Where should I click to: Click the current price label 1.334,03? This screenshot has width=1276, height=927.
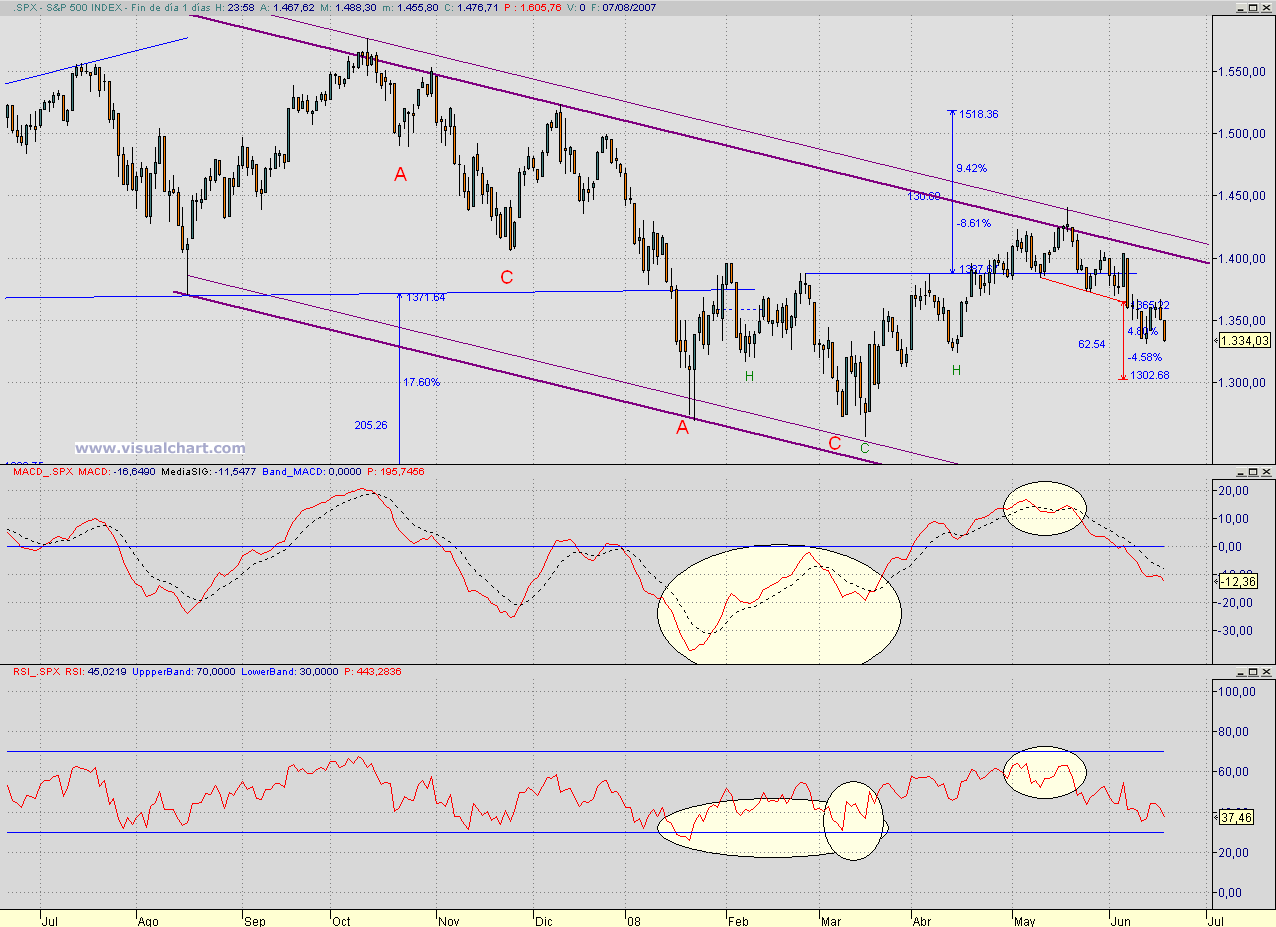click(x=1245, y=341)
